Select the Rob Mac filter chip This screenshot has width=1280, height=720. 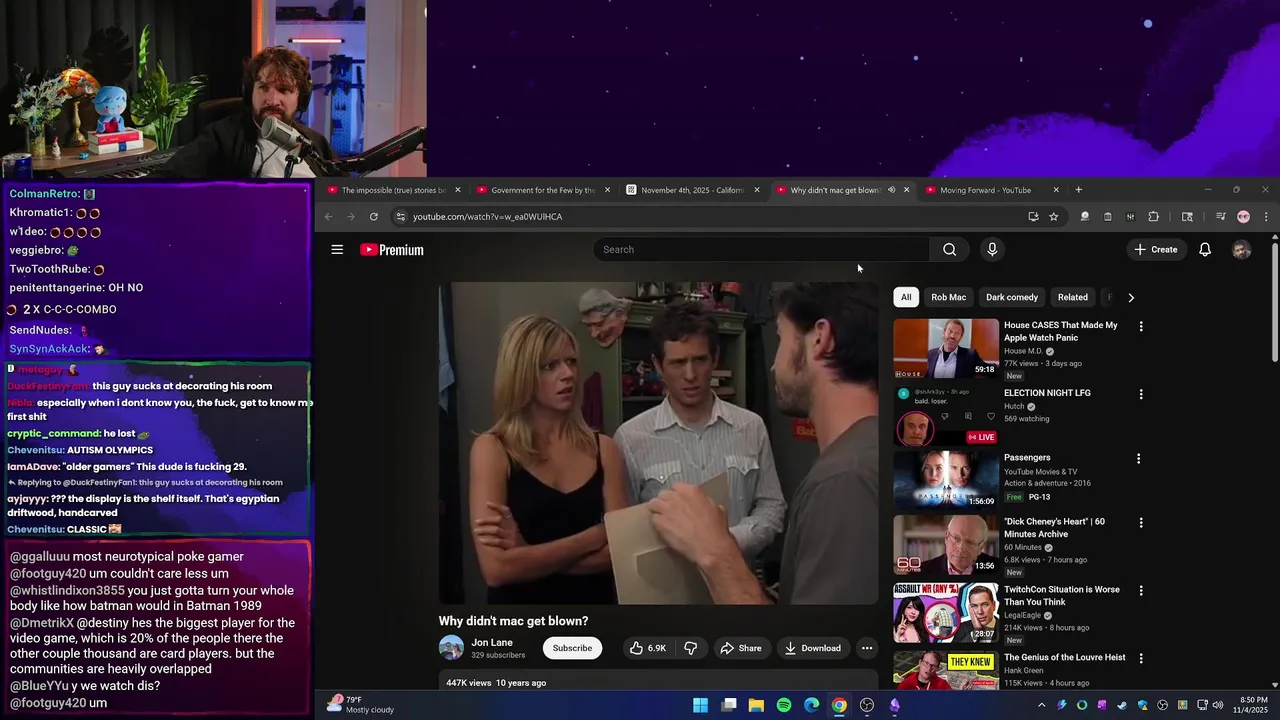pos(948,297)
